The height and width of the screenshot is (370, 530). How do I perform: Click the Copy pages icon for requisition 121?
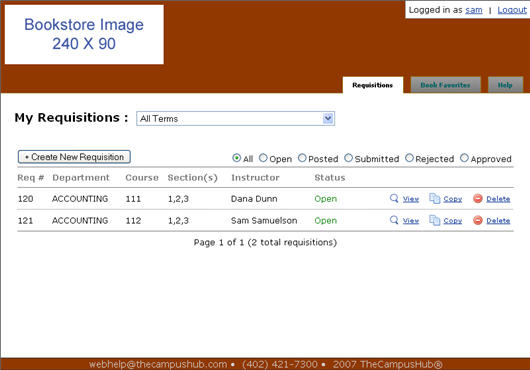coord(434,220)
